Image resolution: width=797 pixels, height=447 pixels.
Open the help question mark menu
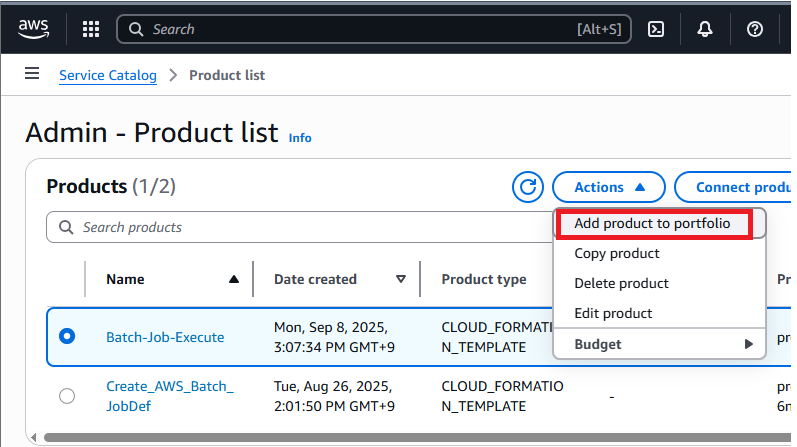[x=755, y=29]
